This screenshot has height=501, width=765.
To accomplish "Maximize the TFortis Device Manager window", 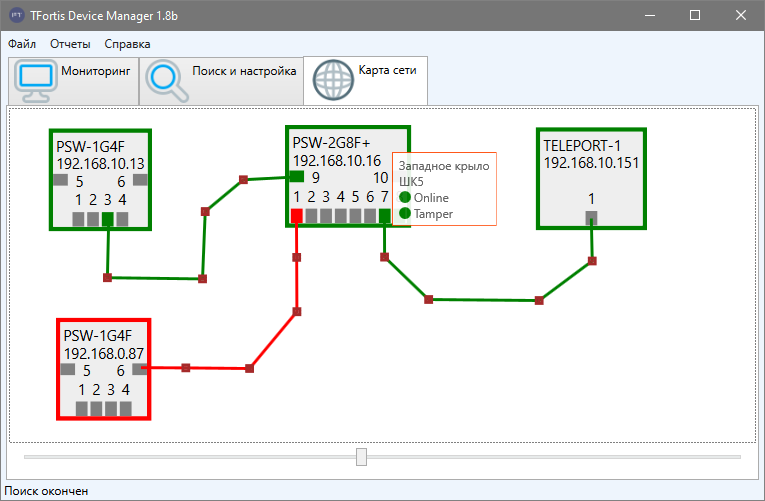I will (695, 15).
